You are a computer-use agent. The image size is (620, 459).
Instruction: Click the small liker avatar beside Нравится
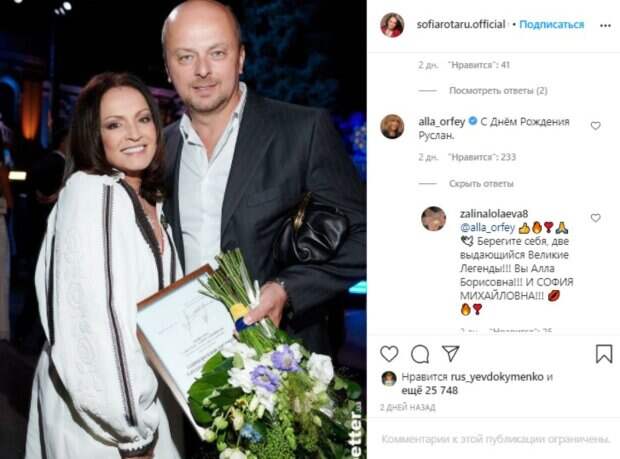(389, 379)
